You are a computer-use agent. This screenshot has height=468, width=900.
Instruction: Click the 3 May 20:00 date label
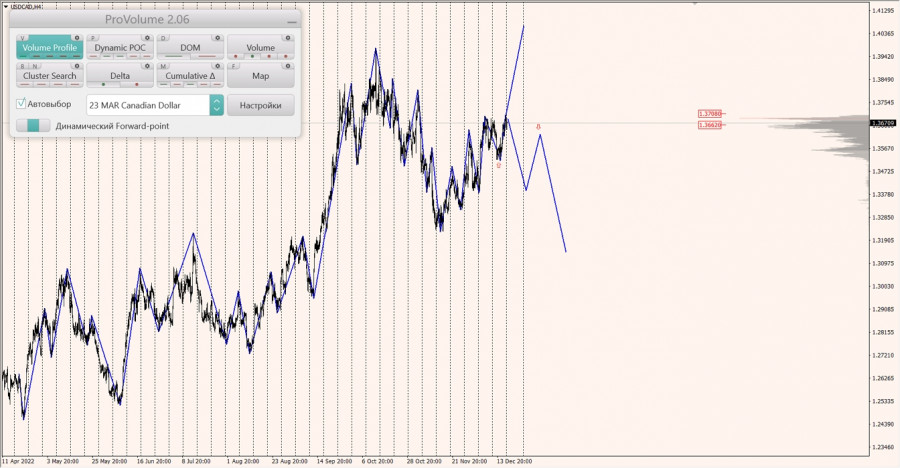pyautogui.click(x=63, y=461)
